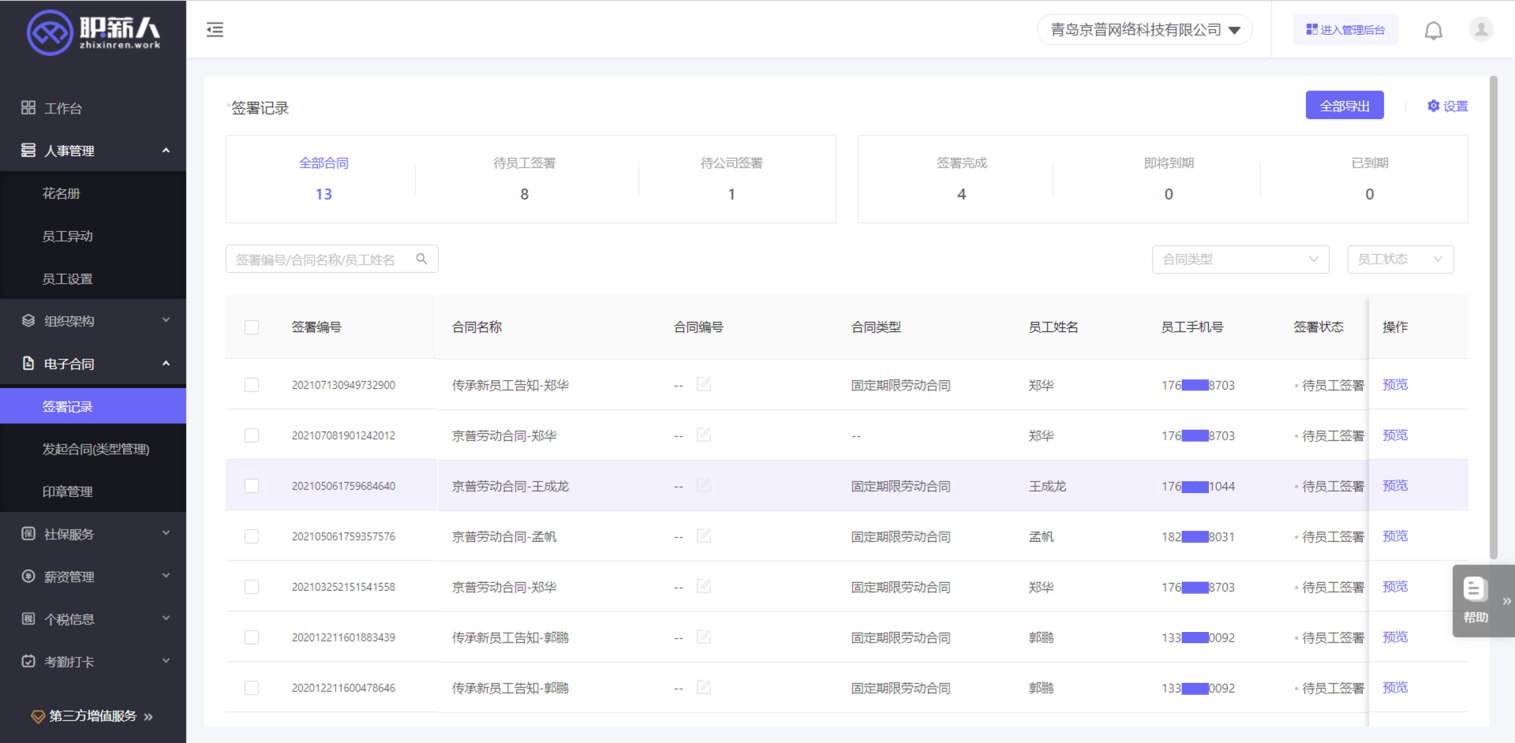The width and height of the screenshot is (1515, 743).
Task: Click the 人事管理 sidebar icon
Action: [x=28, y=151]
